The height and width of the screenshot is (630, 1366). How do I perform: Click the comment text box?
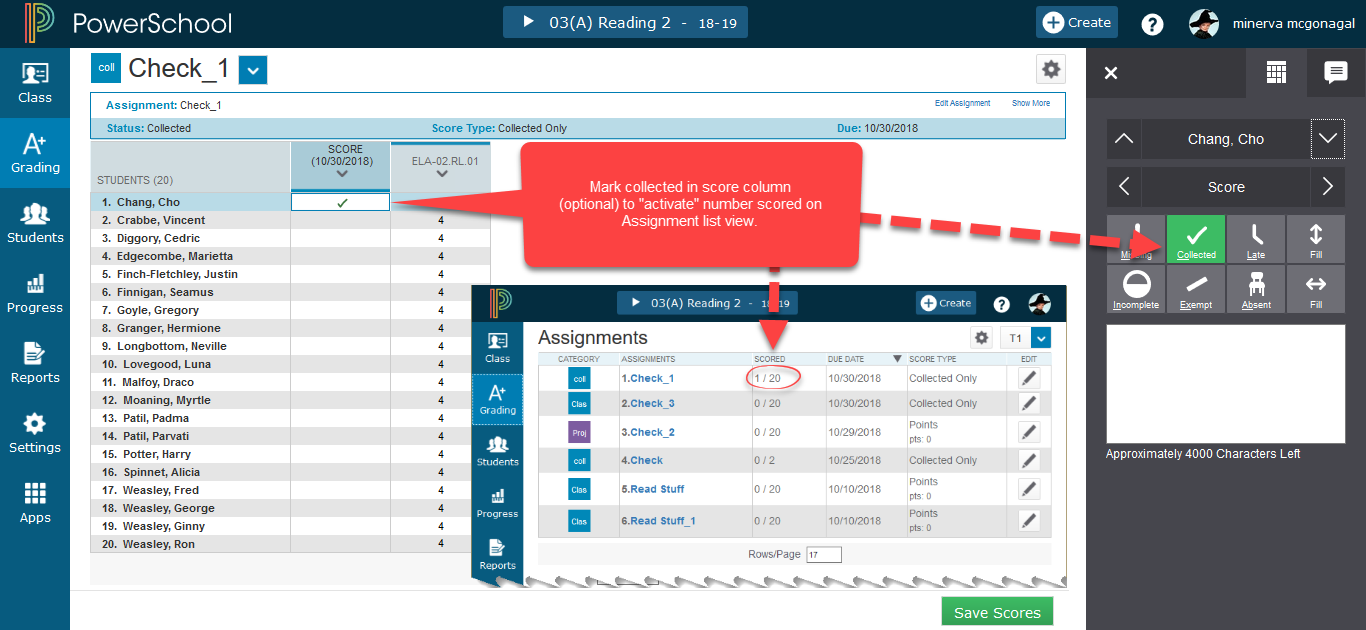pyautogui.click(x=1226, y=383)
